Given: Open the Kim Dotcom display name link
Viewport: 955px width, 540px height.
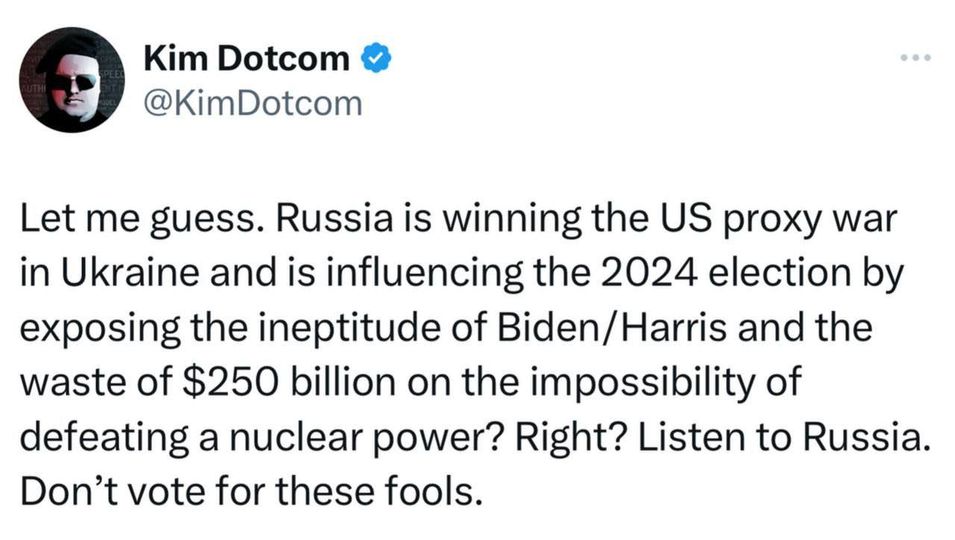Looking at the screenshot, I should point(247,60).
